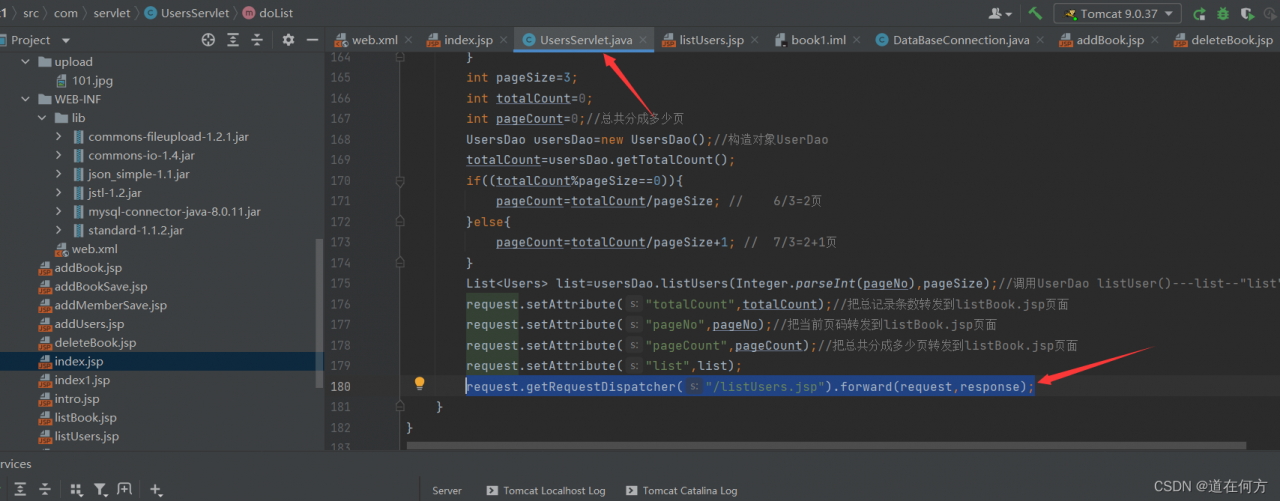This screenshot has width=1280, height=501.
Task: Open the Services group-by icon
Action: point(77,490)
